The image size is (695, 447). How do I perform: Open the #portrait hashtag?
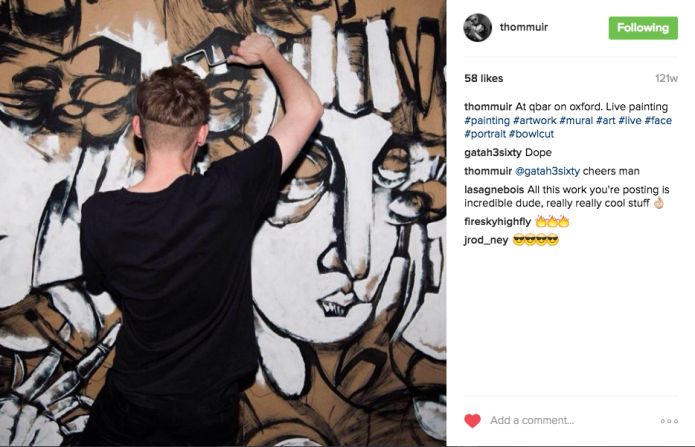[485, 134]
